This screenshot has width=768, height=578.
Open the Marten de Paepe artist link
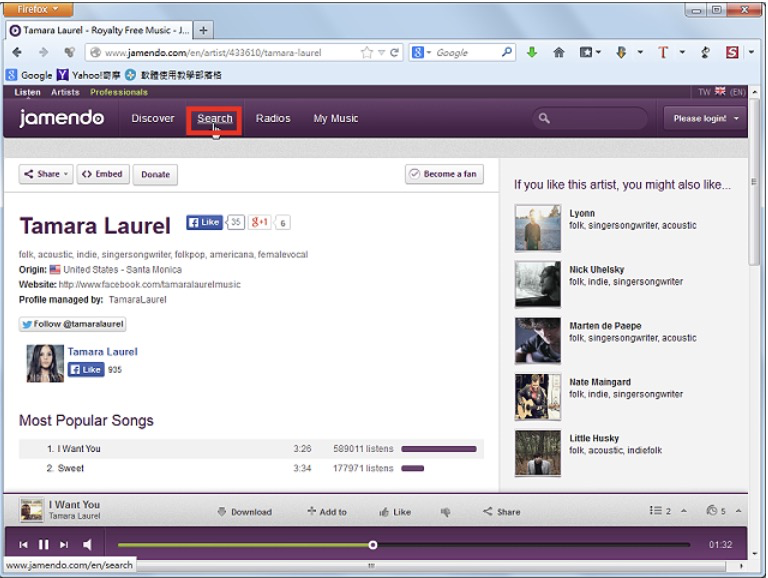(605, 326)
